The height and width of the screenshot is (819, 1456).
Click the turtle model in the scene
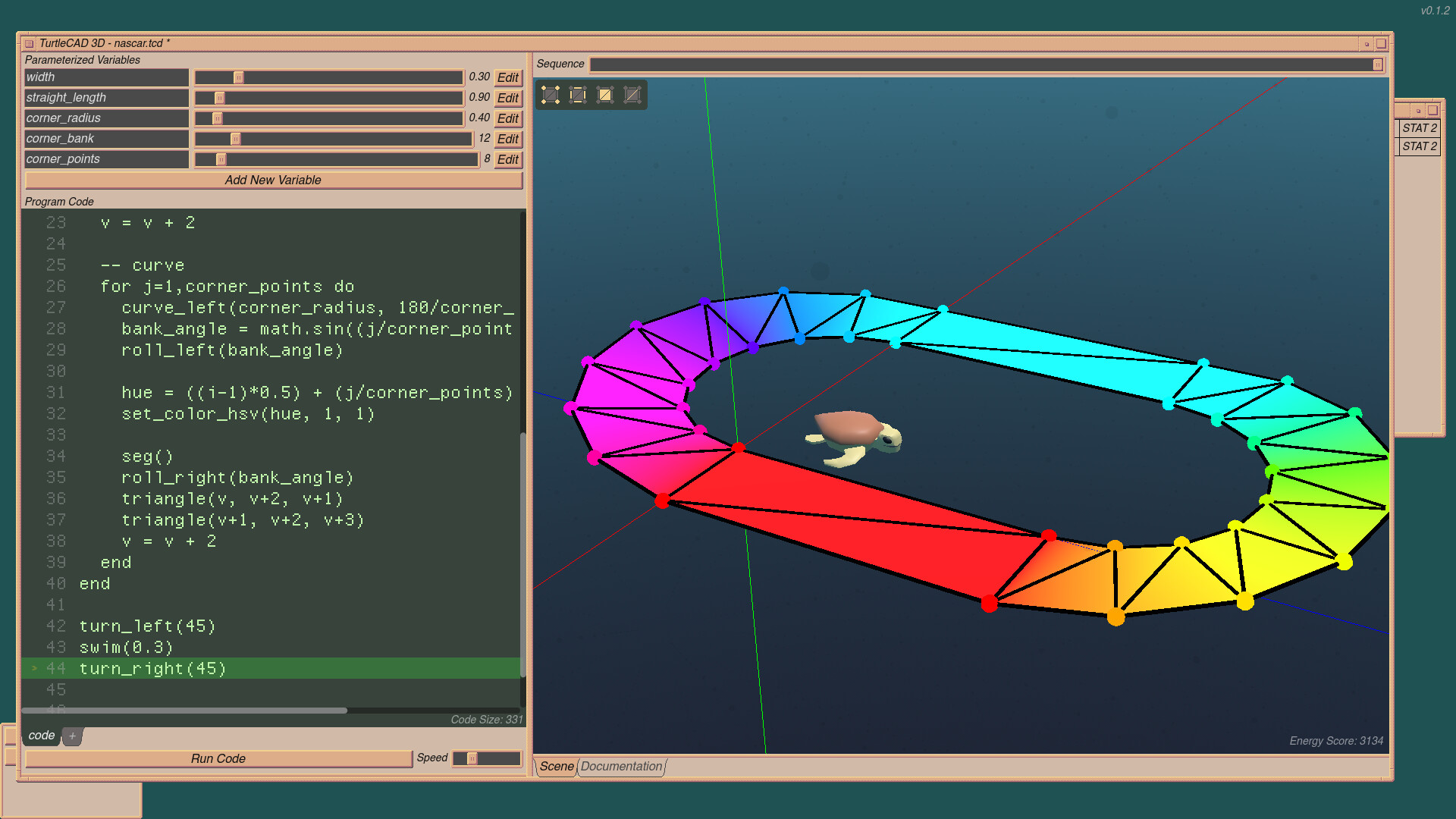coord(853,438)
